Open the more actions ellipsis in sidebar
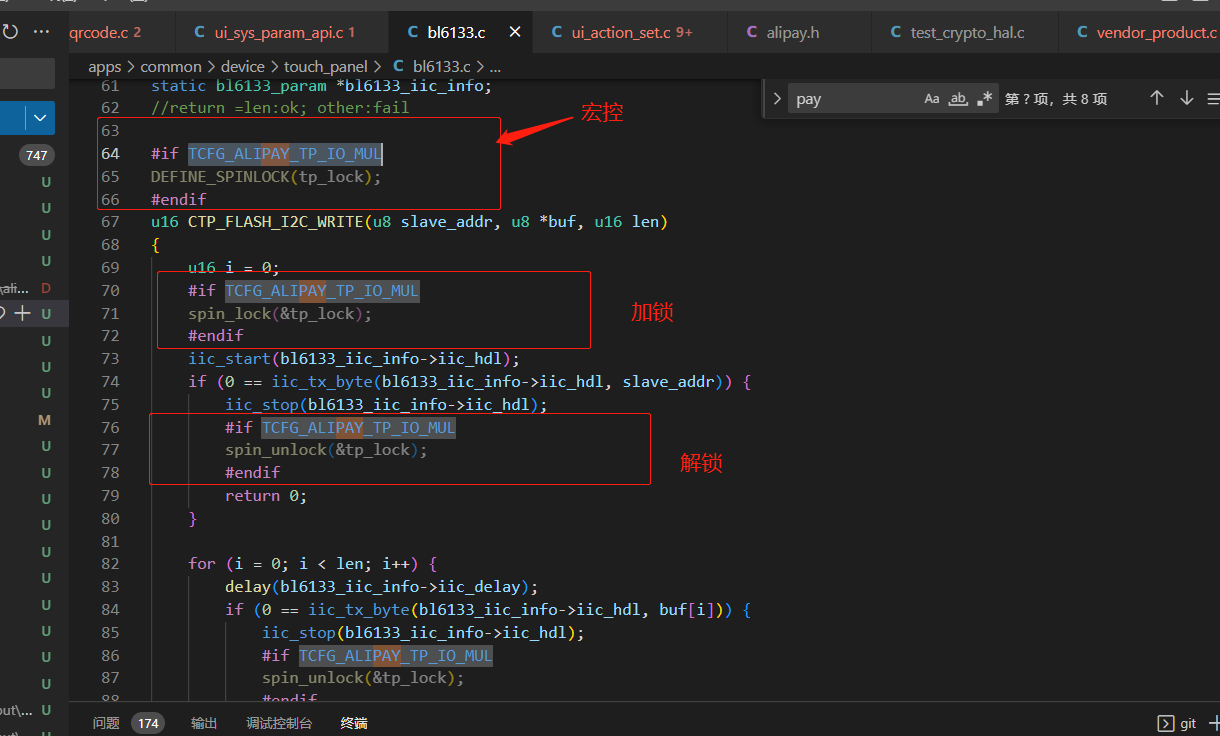 click(41, 32)
